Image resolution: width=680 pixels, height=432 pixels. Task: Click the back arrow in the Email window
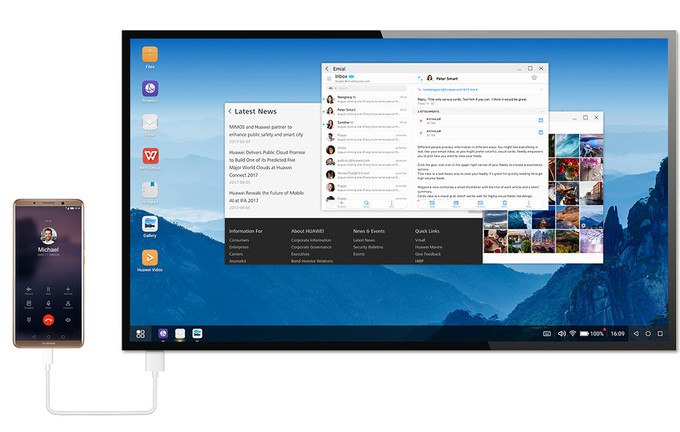tap(326, 67)
